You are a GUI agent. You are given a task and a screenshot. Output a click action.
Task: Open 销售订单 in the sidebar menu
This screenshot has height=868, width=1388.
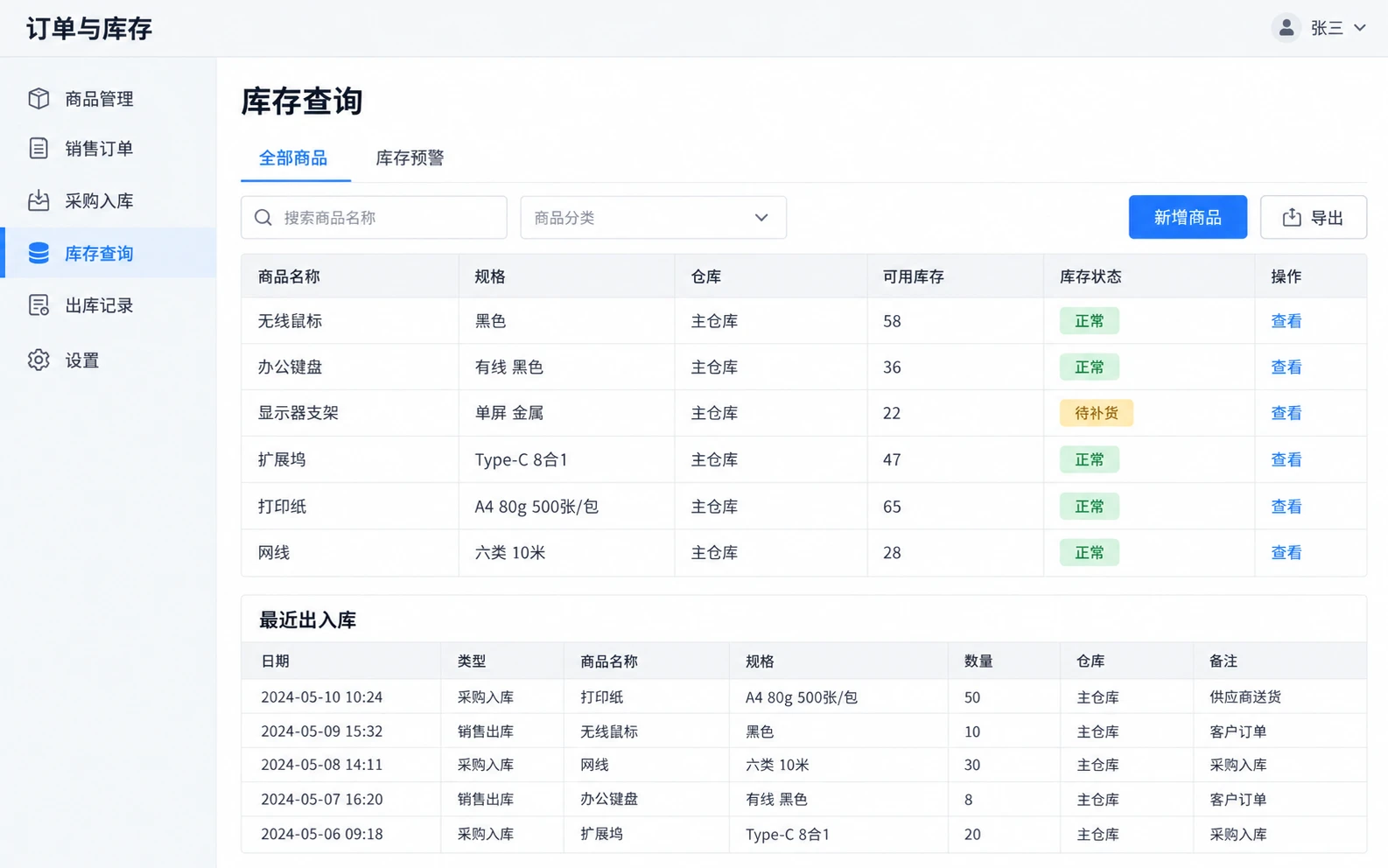tap(109, 149)
